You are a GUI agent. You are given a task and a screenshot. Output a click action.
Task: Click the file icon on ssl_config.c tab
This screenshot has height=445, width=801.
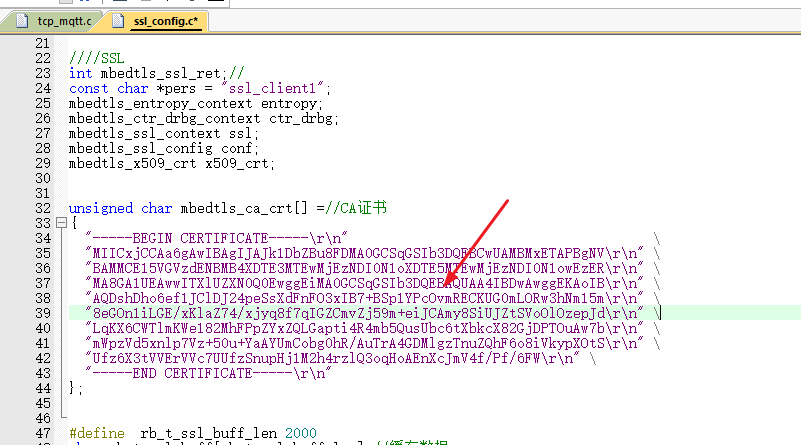coord(118,21)
